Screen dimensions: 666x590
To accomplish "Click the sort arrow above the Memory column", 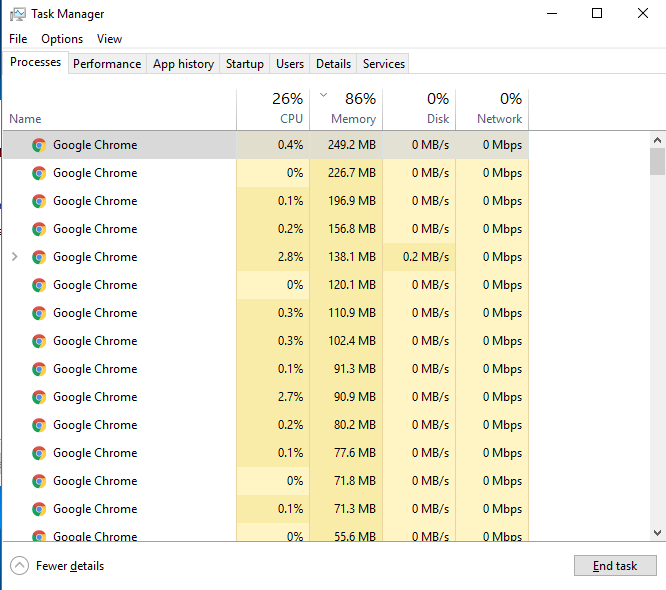I will coord(323,96).
